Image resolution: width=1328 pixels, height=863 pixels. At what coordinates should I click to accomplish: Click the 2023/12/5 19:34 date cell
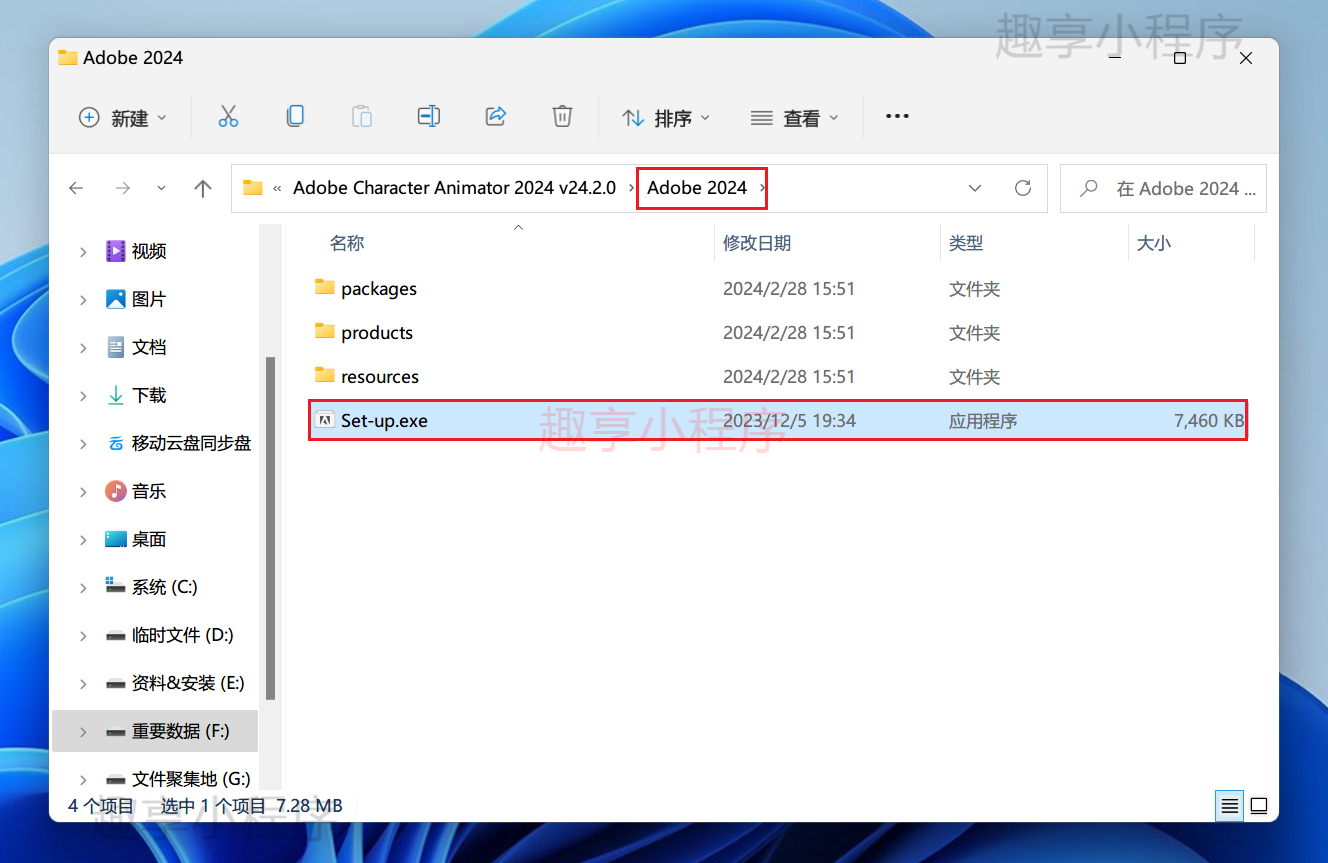tap(789, 421)
